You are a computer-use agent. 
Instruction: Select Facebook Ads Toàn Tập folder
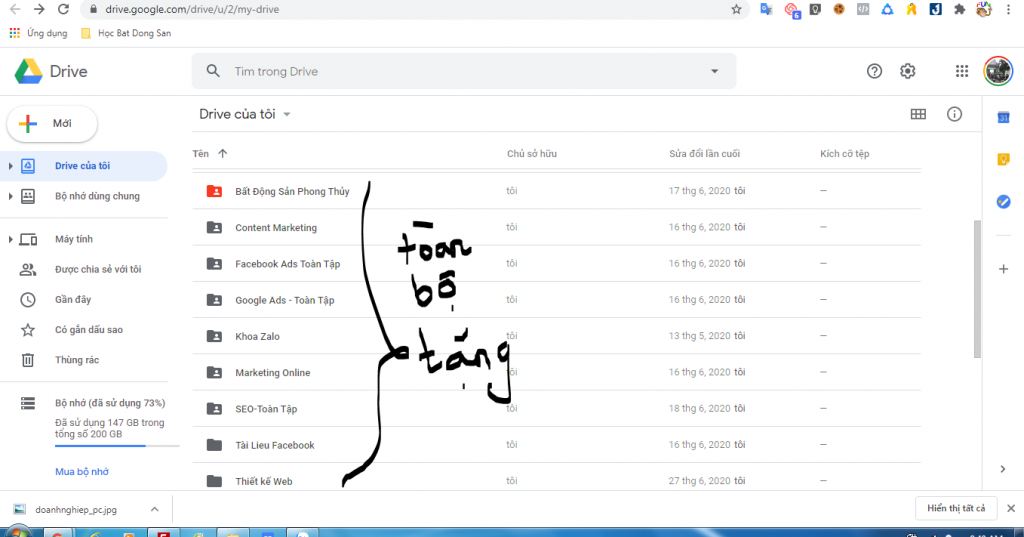pyautogui.click(x=556, y=264)
